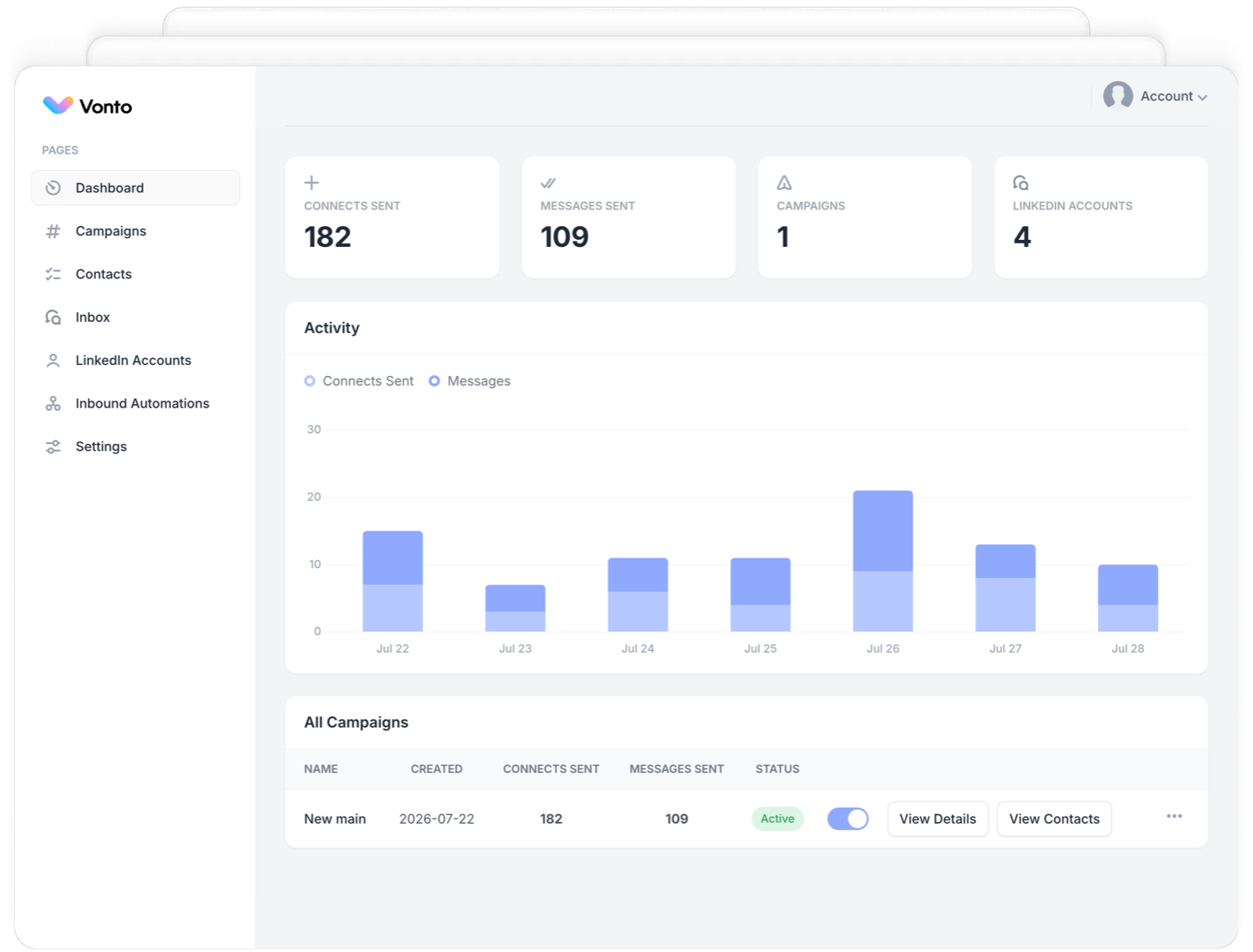Click the Account avatar picture

tap(1118, 96)
